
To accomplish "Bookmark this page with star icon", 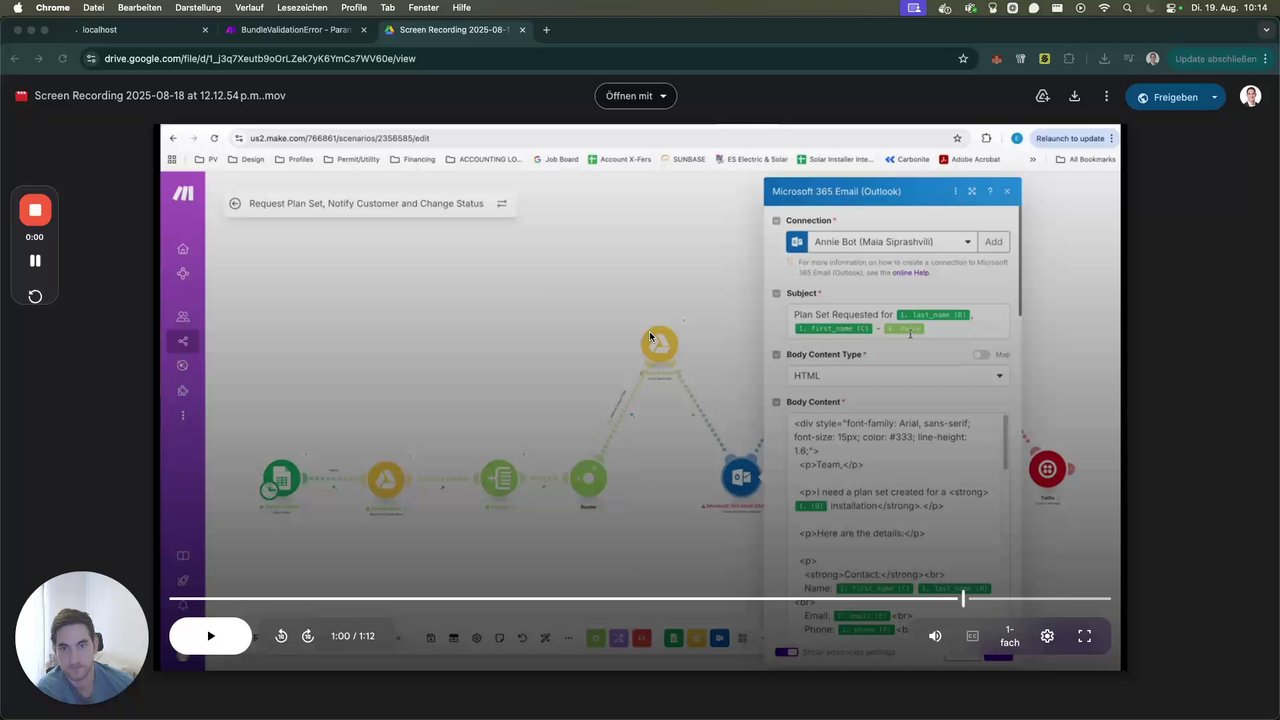I will pos(963,59).
